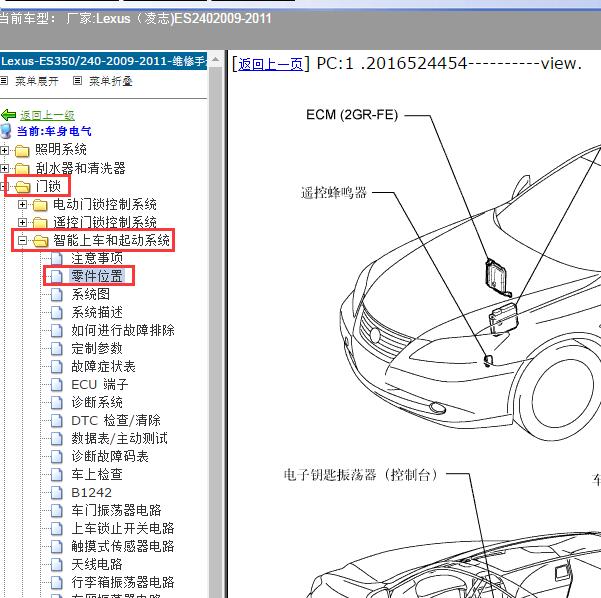Click the 菜单折叠 list icon
This screenshot has height=598, width=601.
tap(77, 80)
